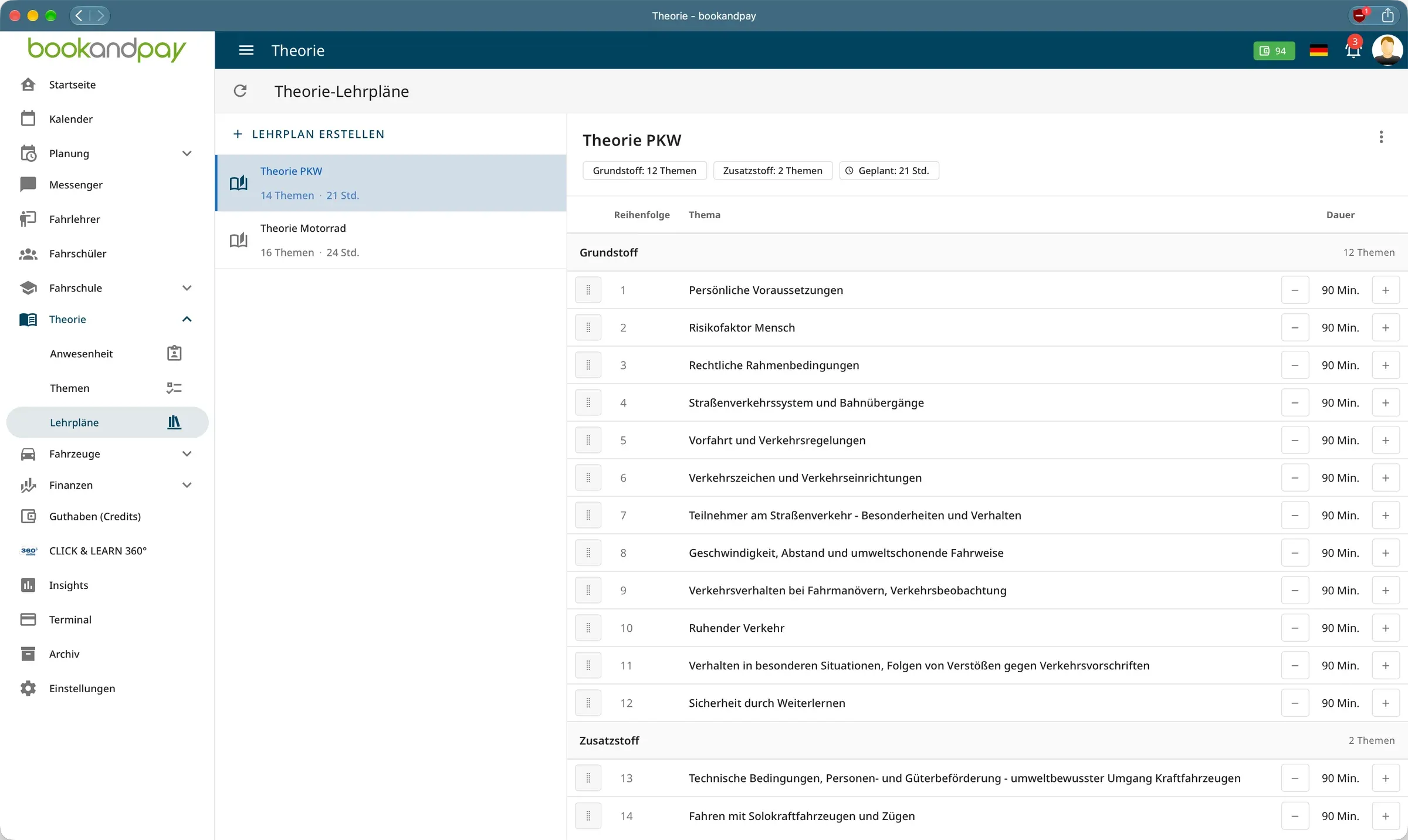Click the Startseite home icon
The image size is (1408, 840).
tap(28, 84)
